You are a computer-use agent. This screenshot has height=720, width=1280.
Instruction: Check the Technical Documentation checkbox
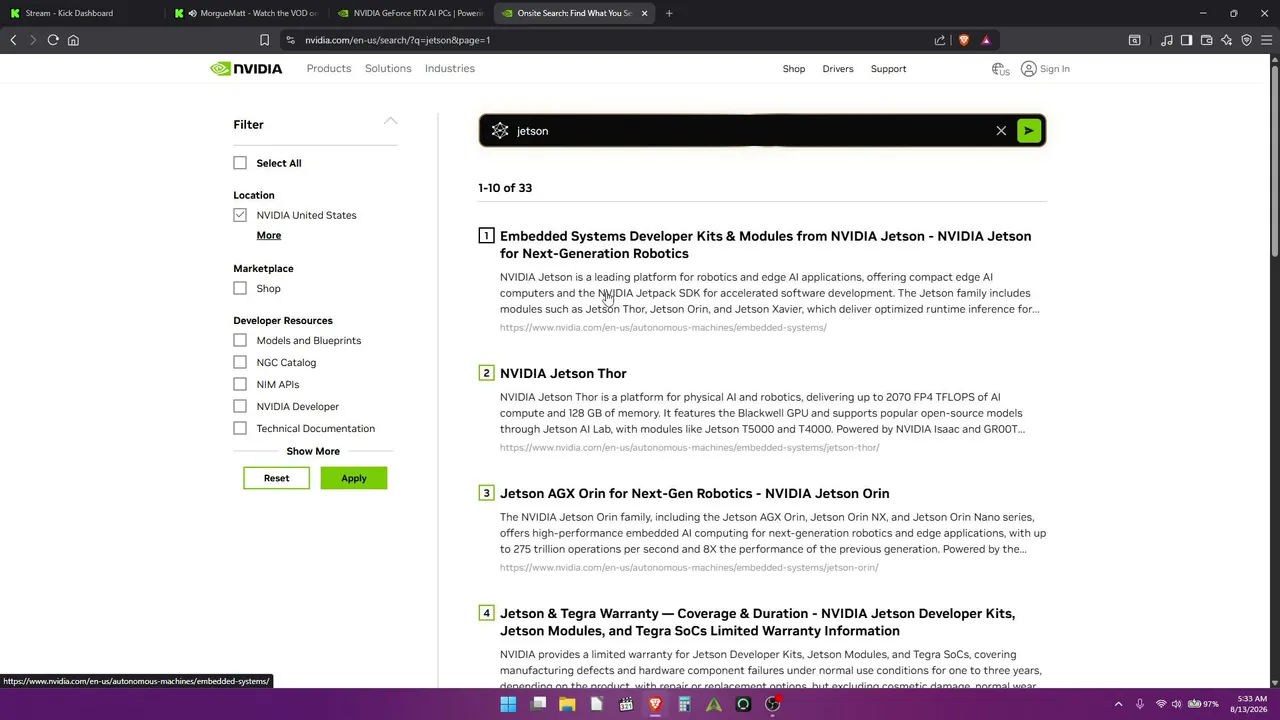[x=240, y=428]
